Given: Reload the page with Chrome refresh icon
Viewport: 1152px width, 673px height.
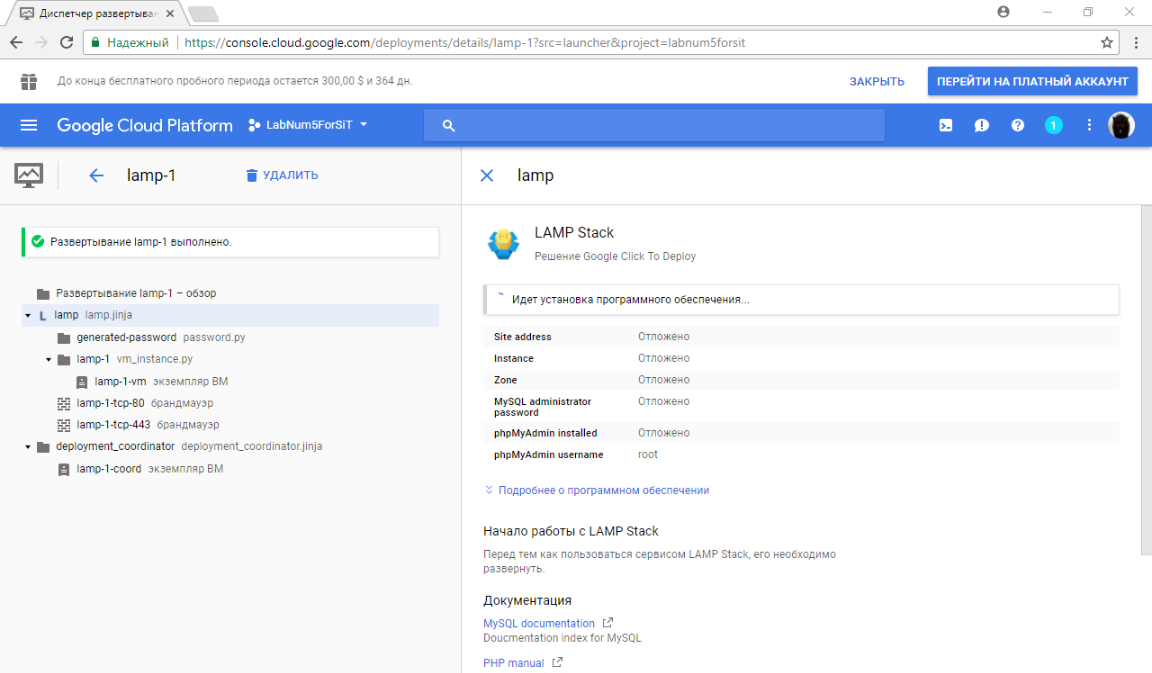Looking at the screenshot, I should point(66,43).
